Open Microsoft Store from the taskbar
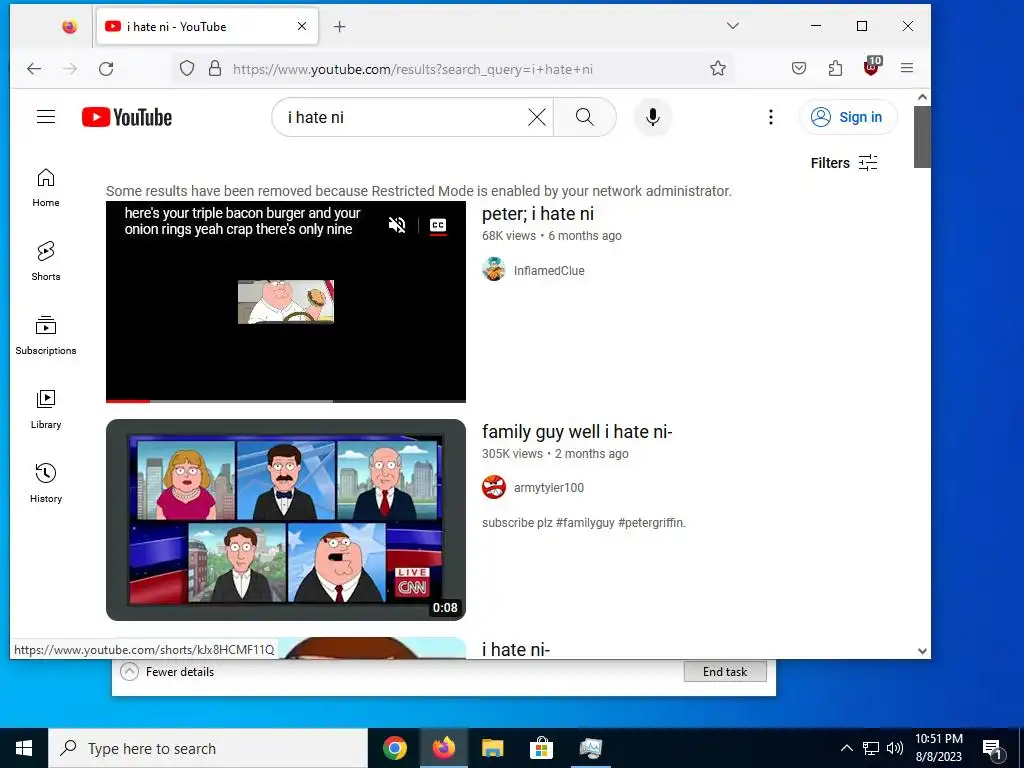The width and height of the screenshot is (1024, 768). coord(541,748)
